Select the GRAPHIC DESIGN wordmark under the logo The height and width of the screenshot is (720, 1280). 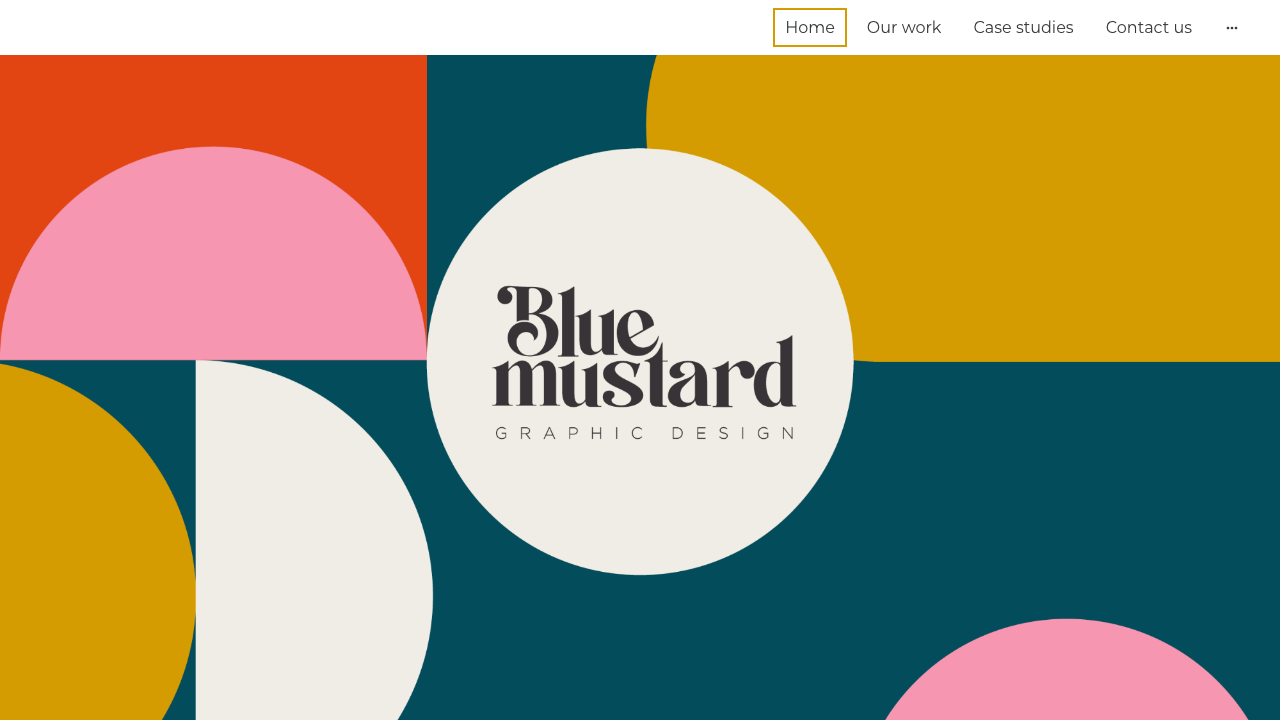tap(643, 432)
